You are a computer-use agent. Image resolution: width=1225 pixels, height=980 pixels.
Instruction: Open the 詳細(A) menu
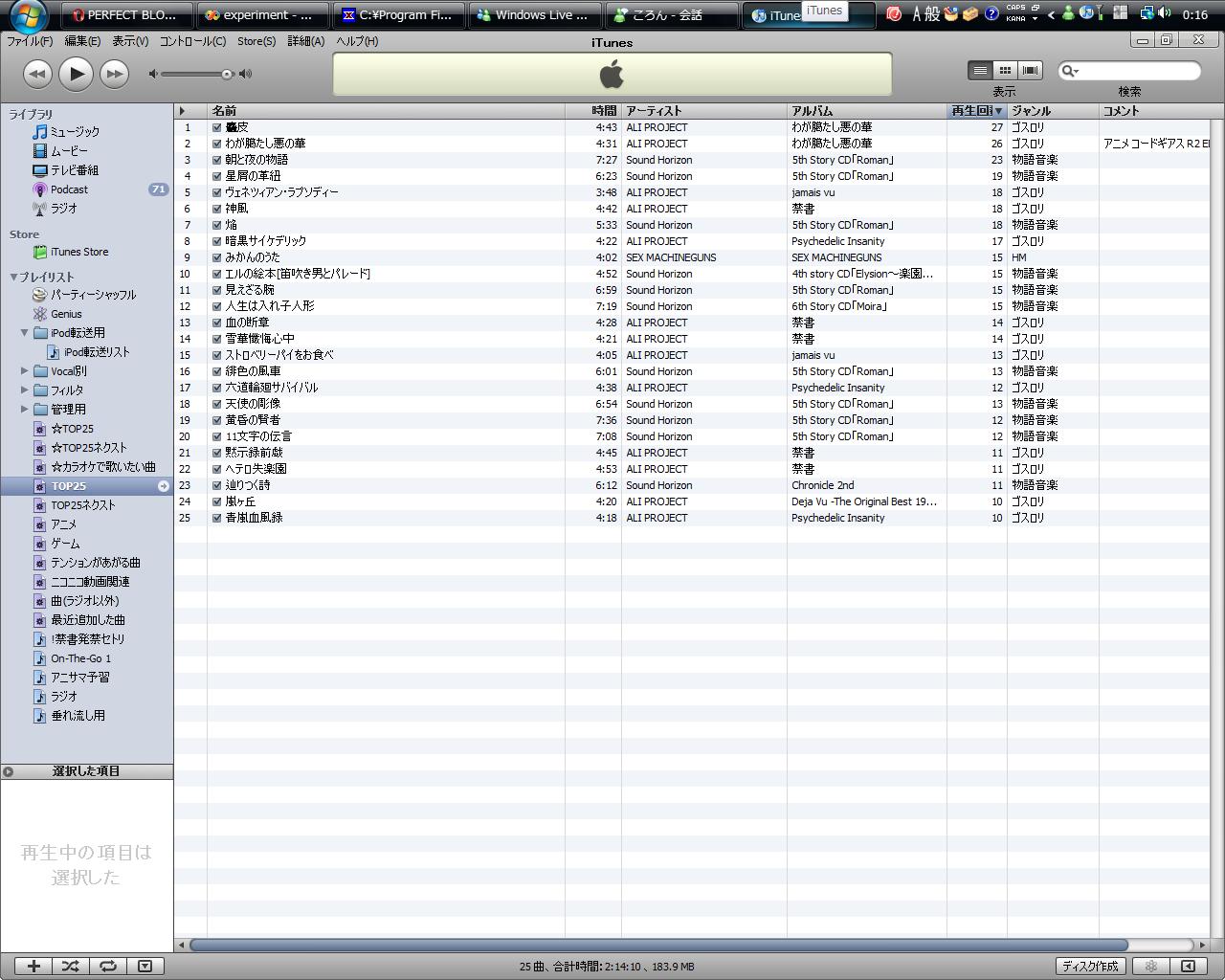(306, 42)
